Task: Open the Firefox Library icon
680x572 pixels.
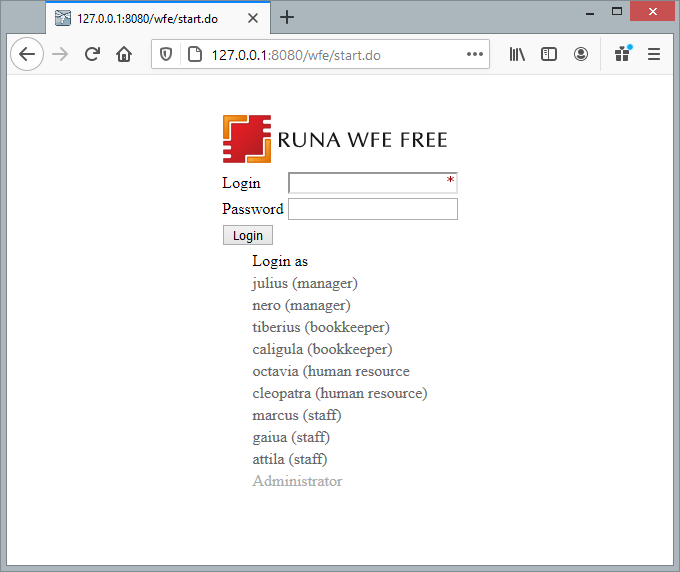Action: [x=517, y=55]
